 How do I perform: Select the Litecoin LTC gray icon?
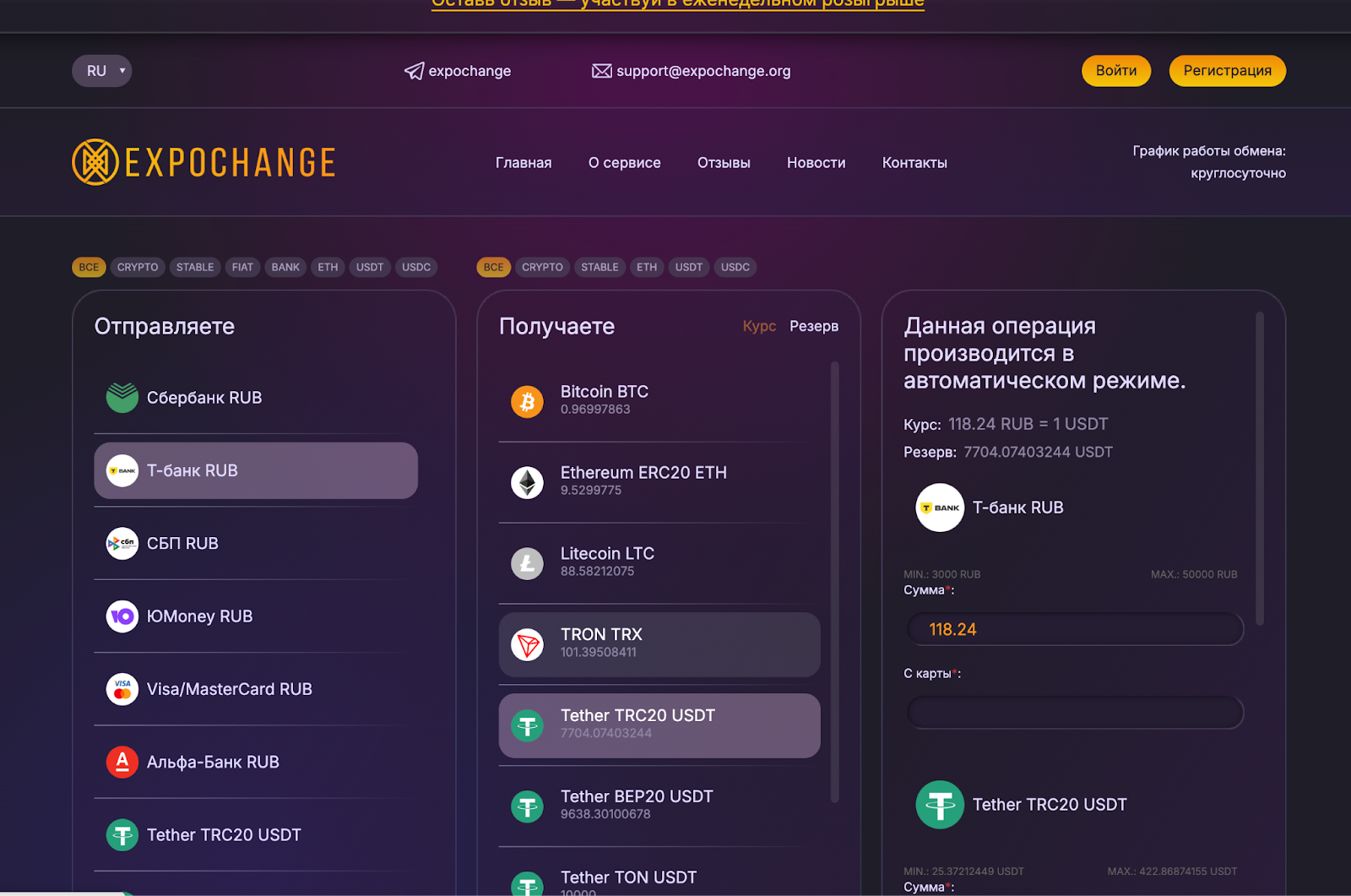[x=528, y=563]
